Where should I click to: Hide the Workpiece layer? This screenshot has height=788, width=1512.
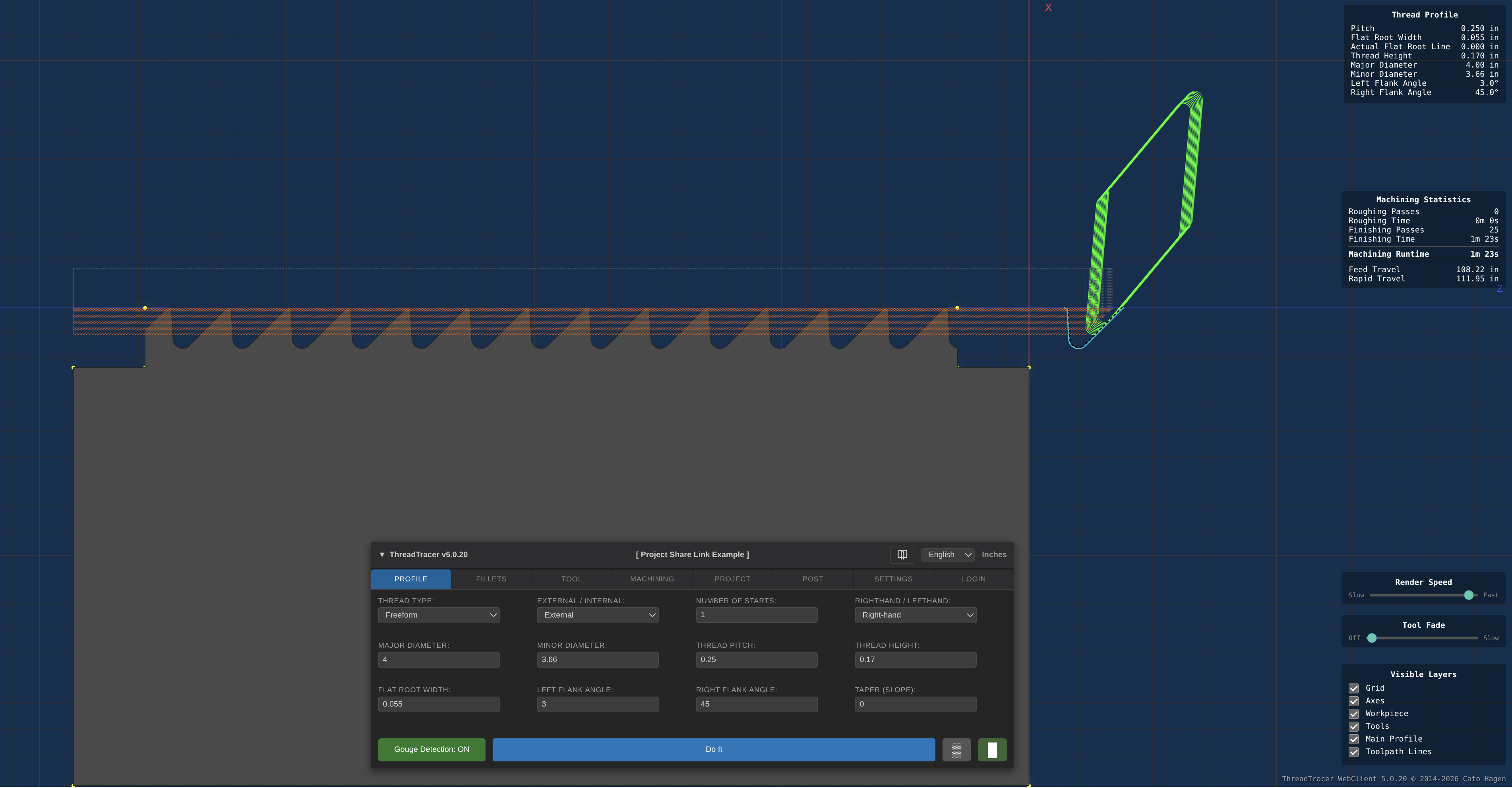tap(1353, 713)
